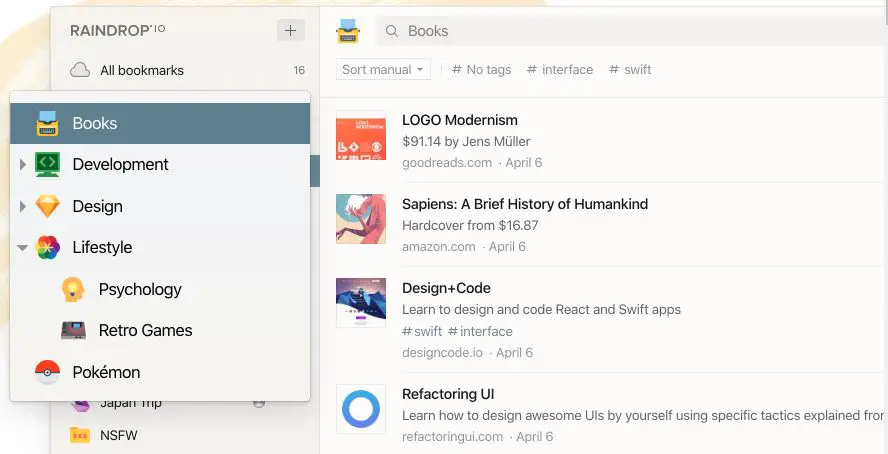Viewport: 888px width, 454px height.
Task: Collapse the Lifestyle collection
Action: [x=23, y=247]
